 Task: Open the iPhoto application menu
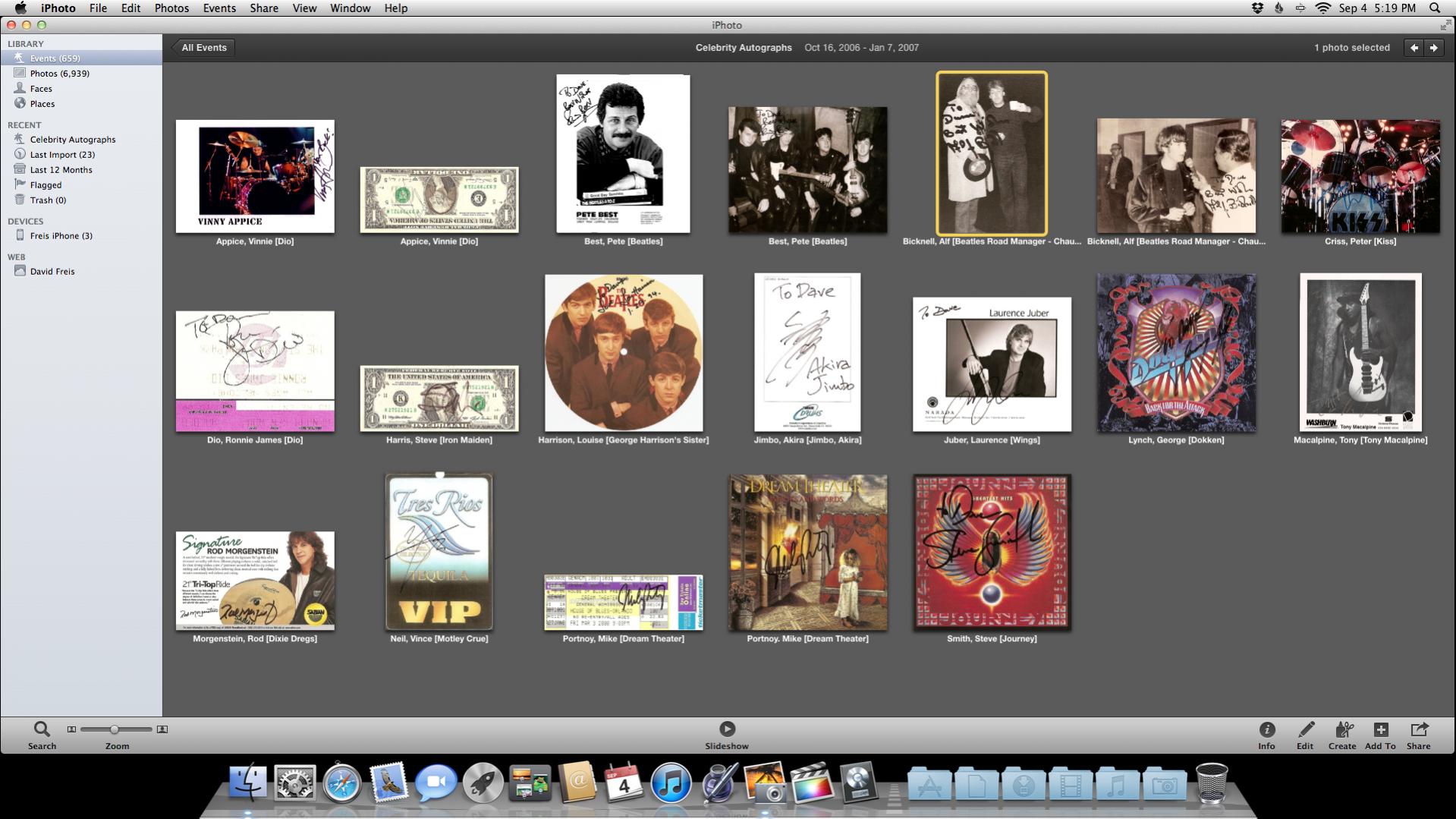(x=58, y=8)
